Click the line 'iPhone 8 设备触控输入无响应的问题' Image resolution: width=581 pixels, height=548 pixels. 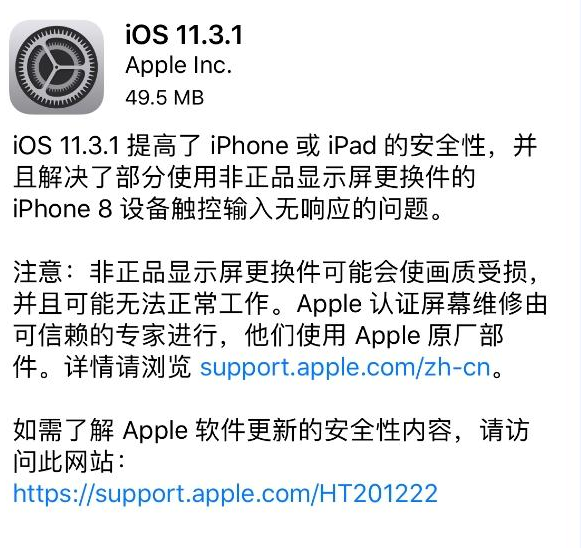tap(228, 209)
